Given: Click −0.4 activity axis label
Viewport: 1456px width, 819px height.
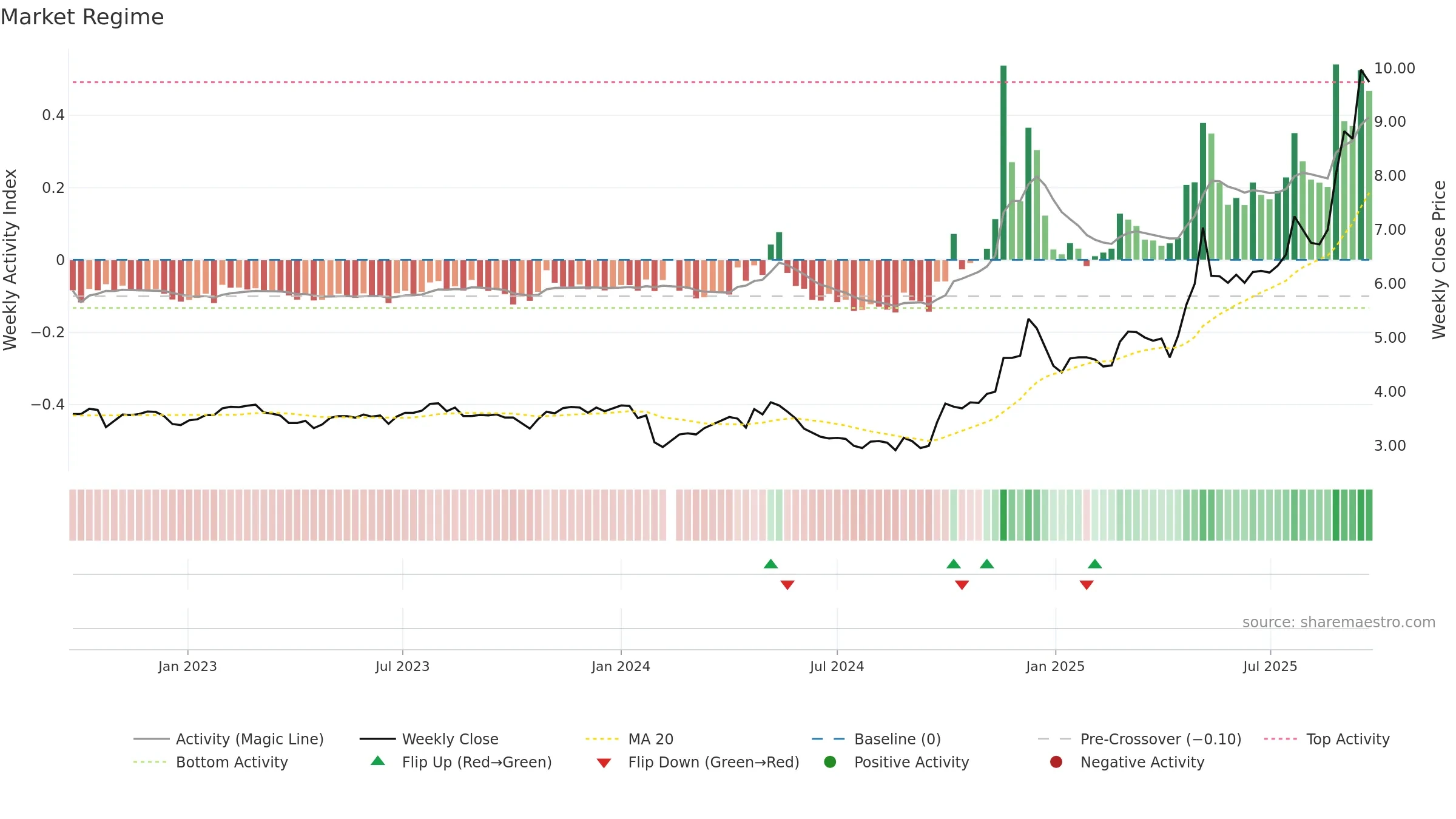Looking at the screenshot, I should [x=48, y=404].
